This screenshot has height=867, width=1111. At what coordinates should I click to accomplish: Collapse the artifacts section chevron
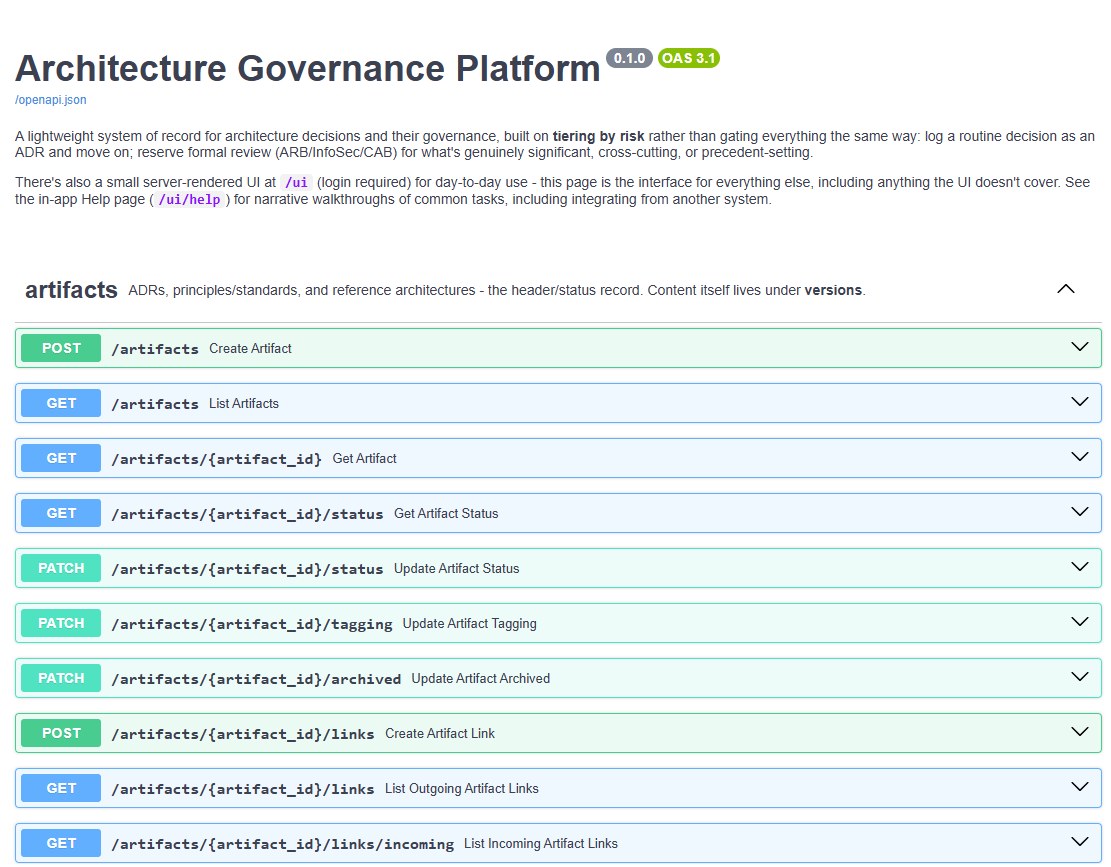pyautogui.click(x=1066, y=289)
